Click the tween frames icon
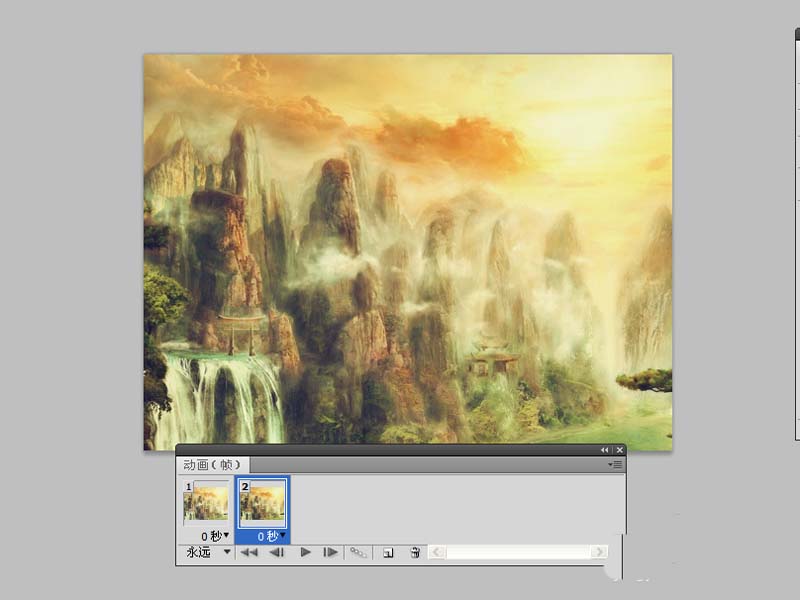Screen dimensions: 800x600 coord(358,553)
